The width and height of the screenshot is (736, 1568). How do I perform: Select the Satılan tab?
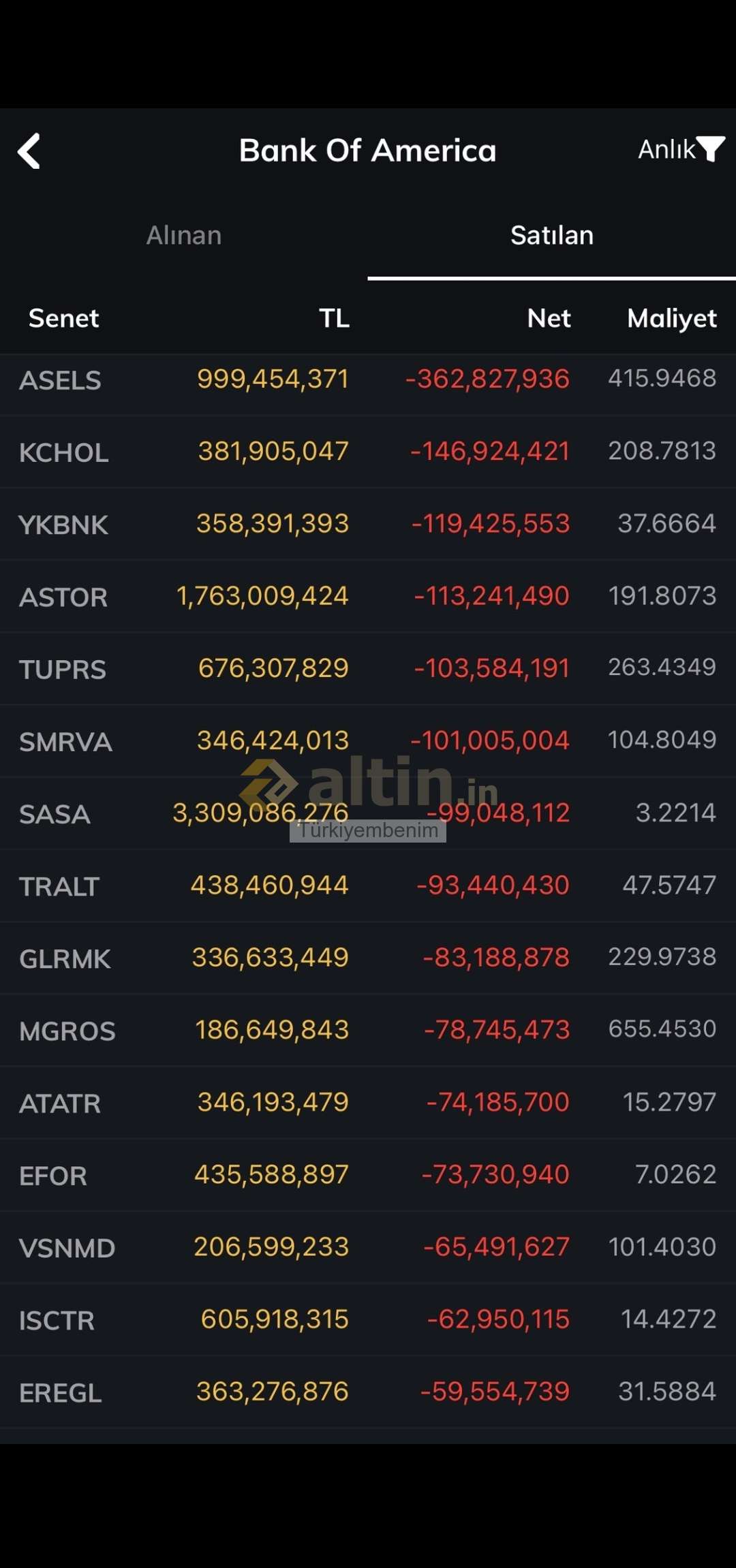[x=551, y=236]
